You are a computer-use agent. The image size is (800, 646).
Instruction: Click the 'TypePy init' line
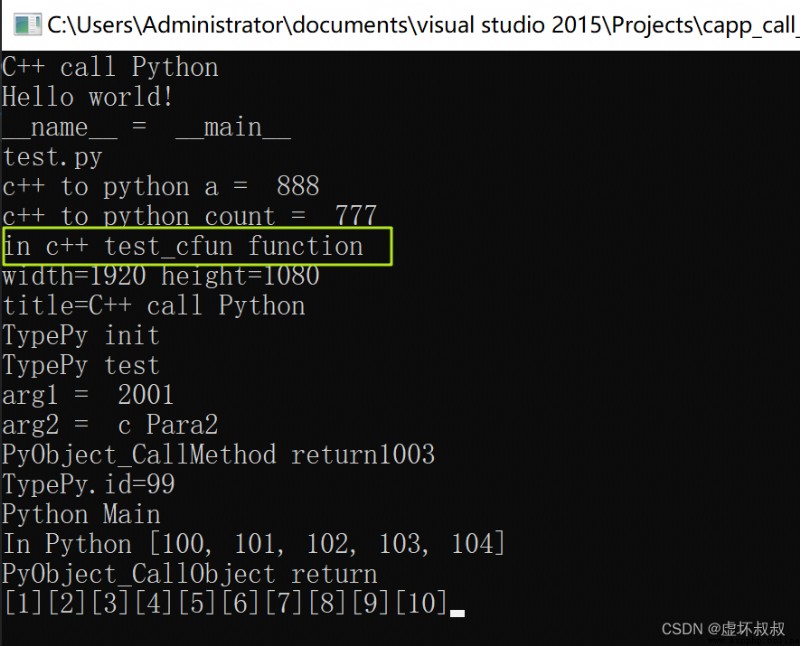[81, 336]
